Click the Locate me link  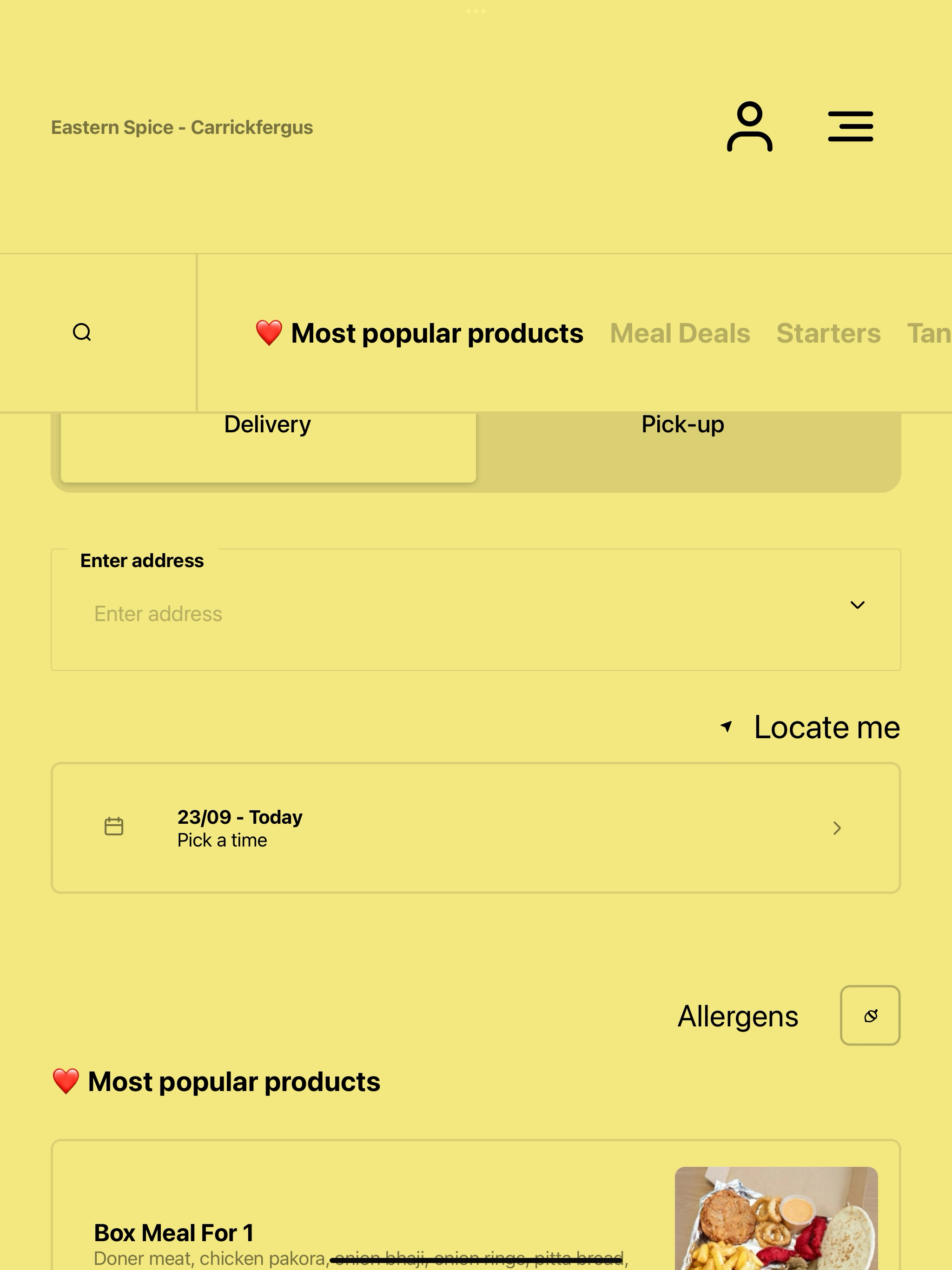tap(827, 727)
